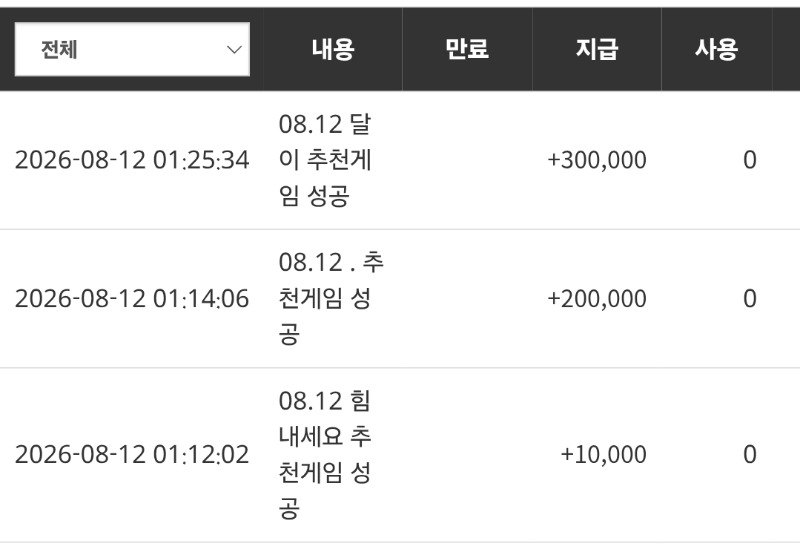Open entry '08.12 달이 추천게임 성공'
The image size is (800, 555).
[325, 160]
